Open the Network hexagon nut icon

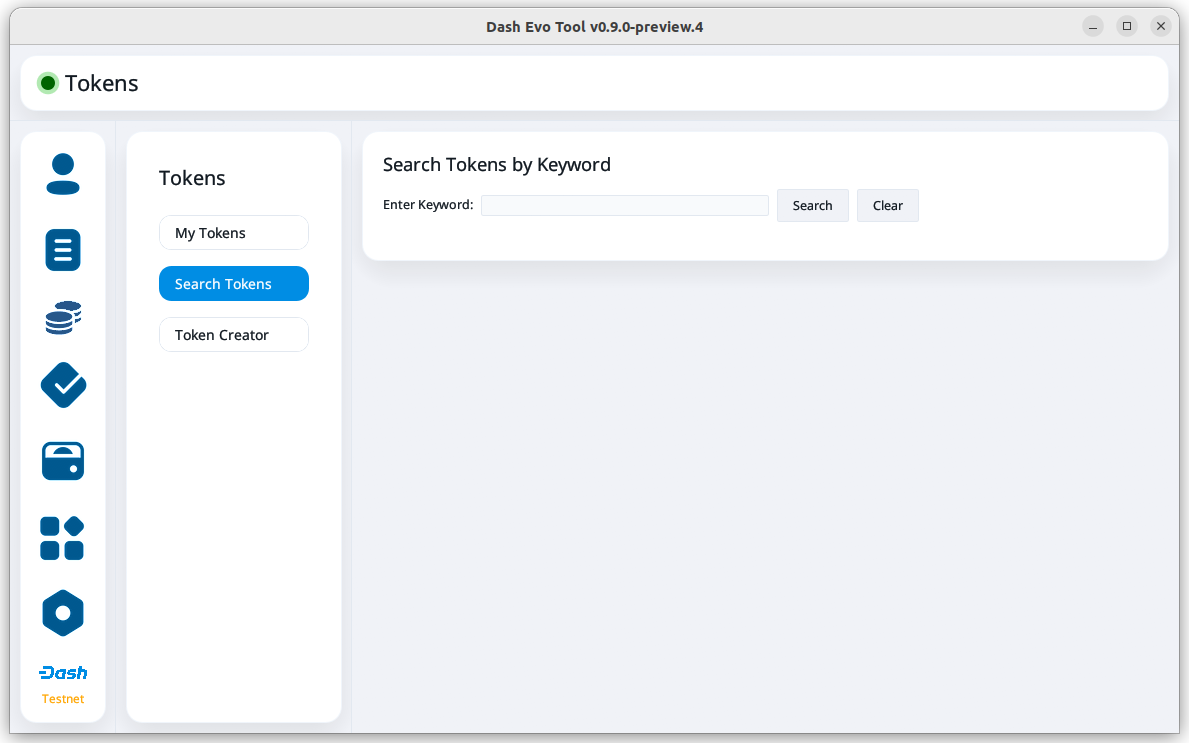[63, 613]
